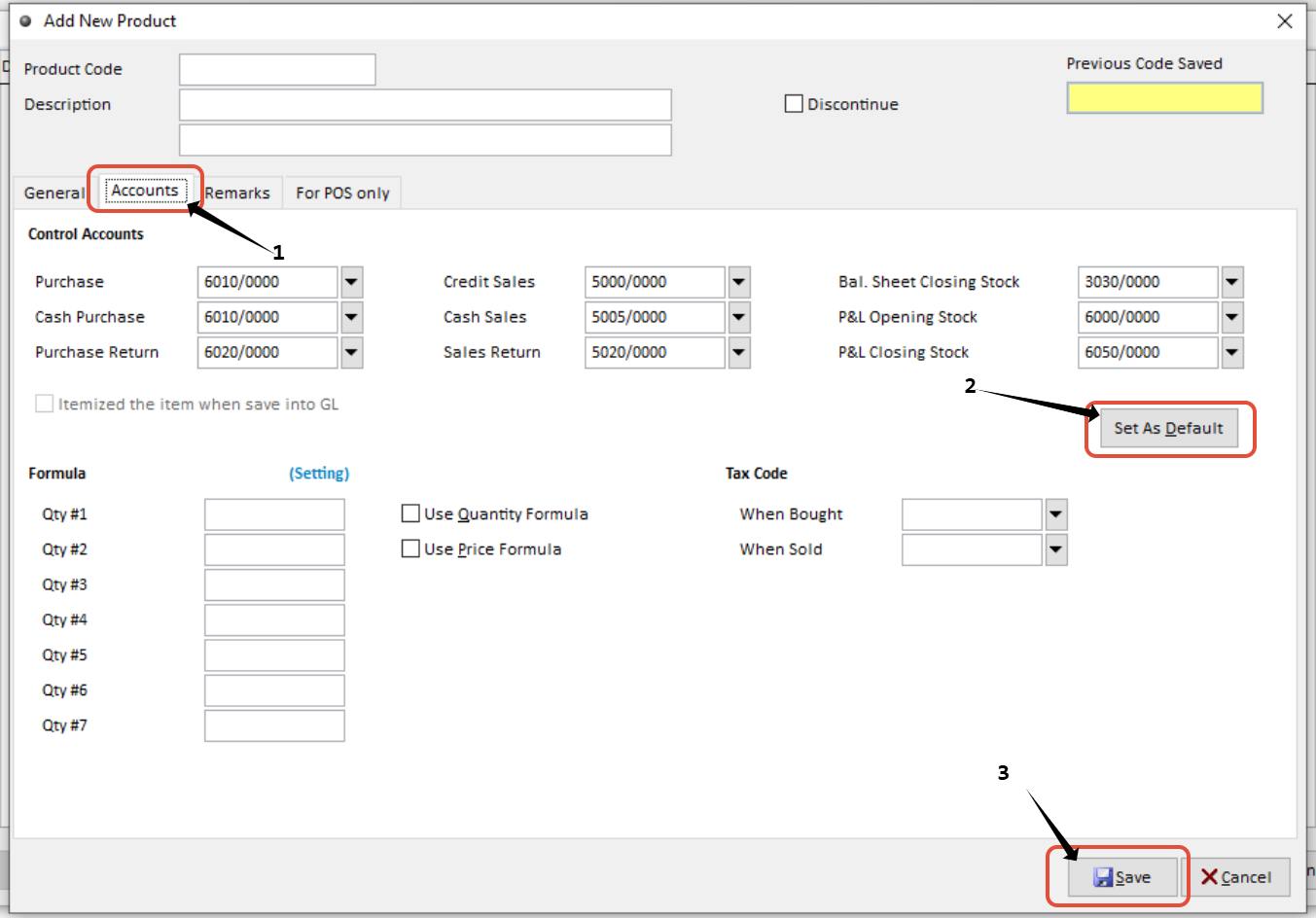Click the Qty #6 formula field
This screenshot has width=1316, height=918.
(274, 690)
